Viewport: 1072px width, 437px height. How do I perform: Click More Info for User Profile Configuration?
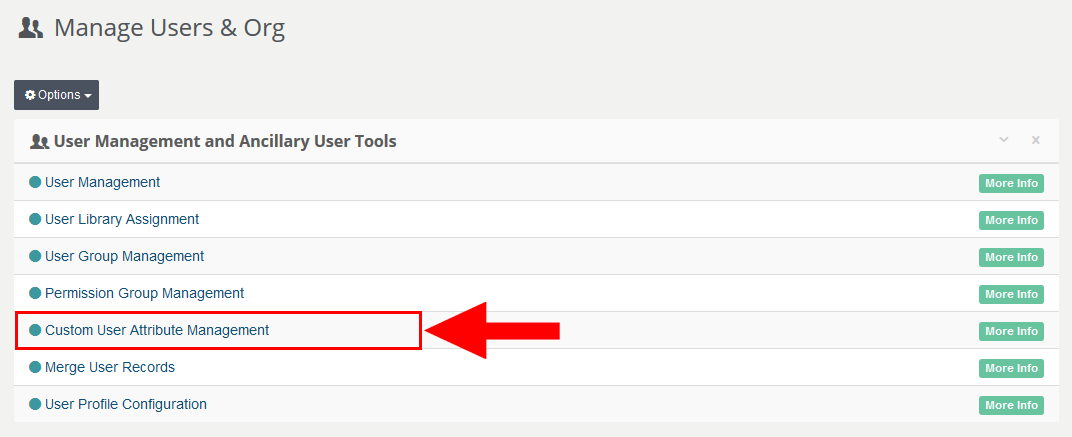coord(1011,405)
